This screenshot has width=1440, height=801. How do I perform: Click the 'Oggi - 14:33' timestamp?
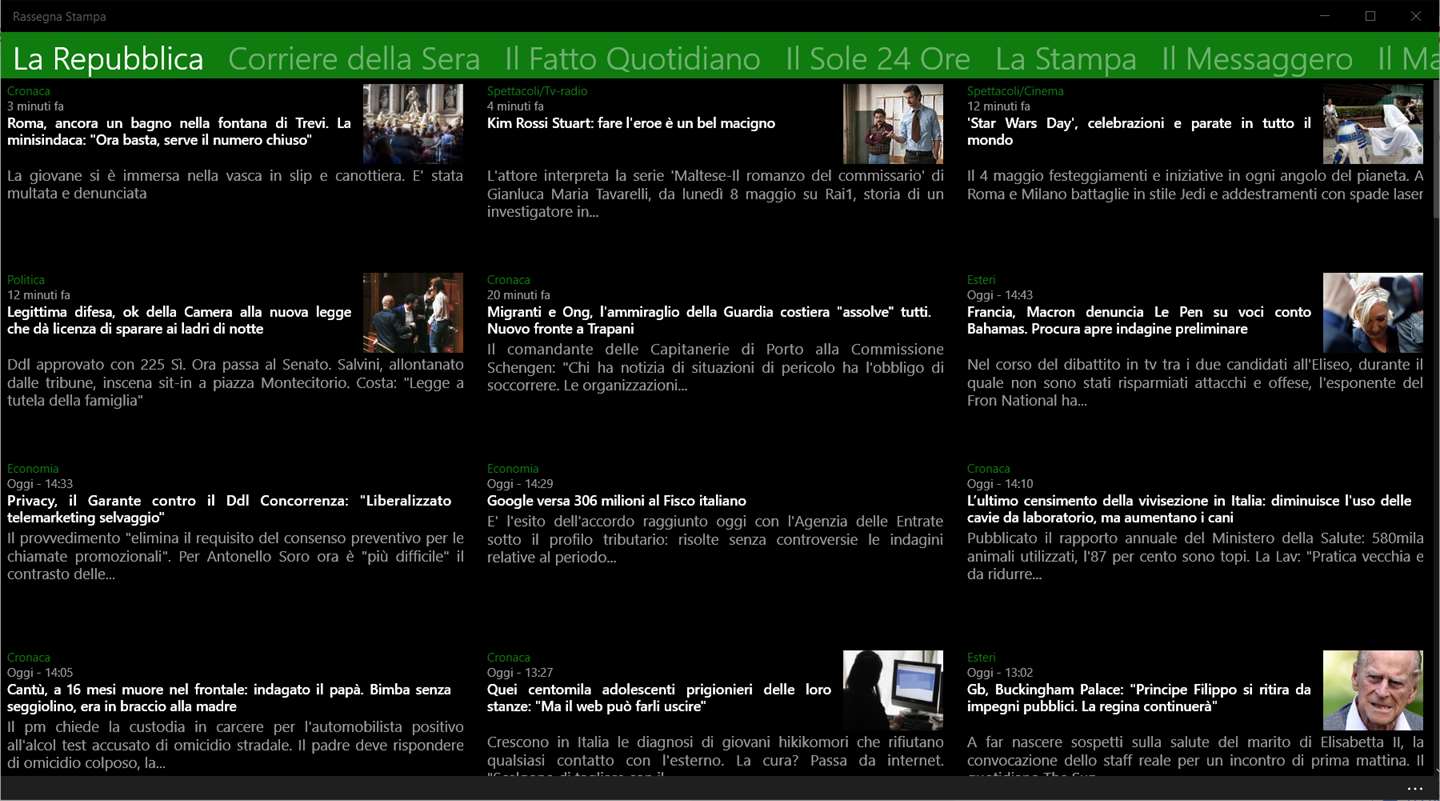40,484
